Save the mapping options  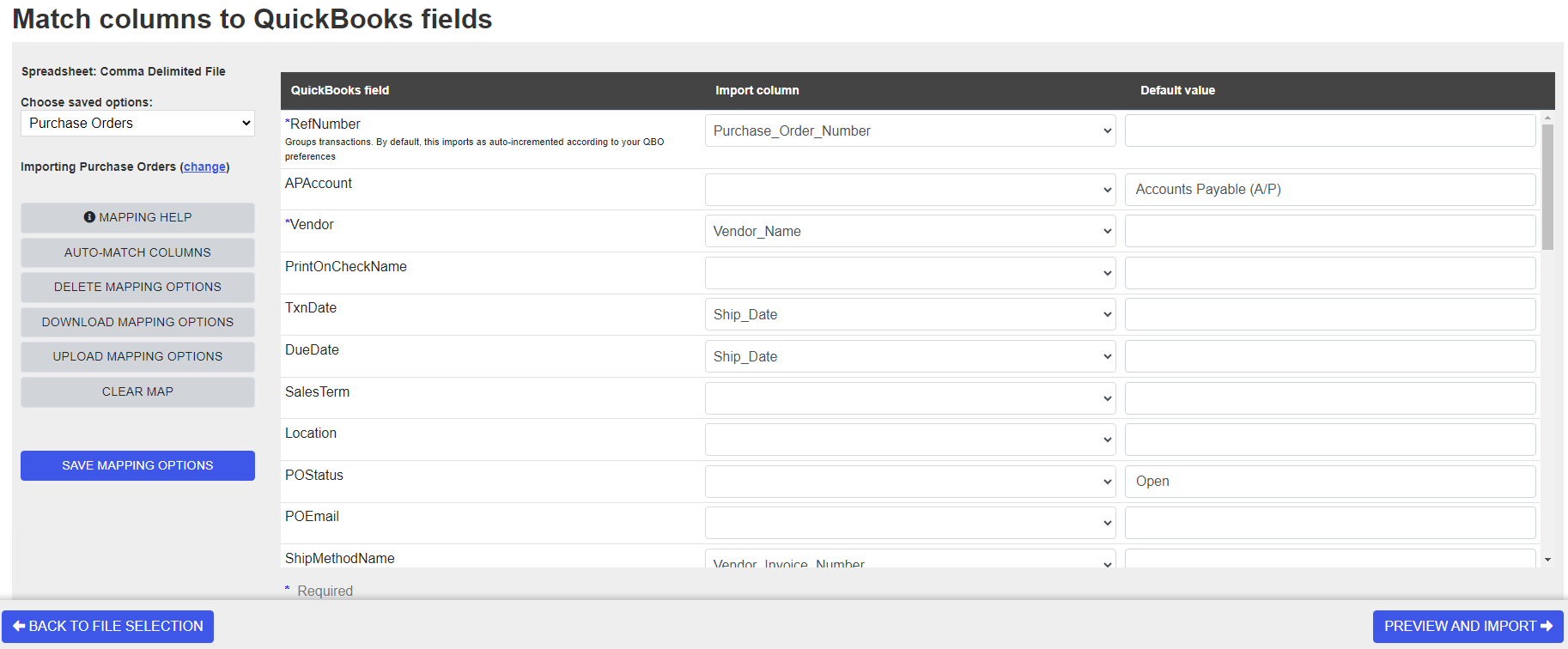pos(137,465)
